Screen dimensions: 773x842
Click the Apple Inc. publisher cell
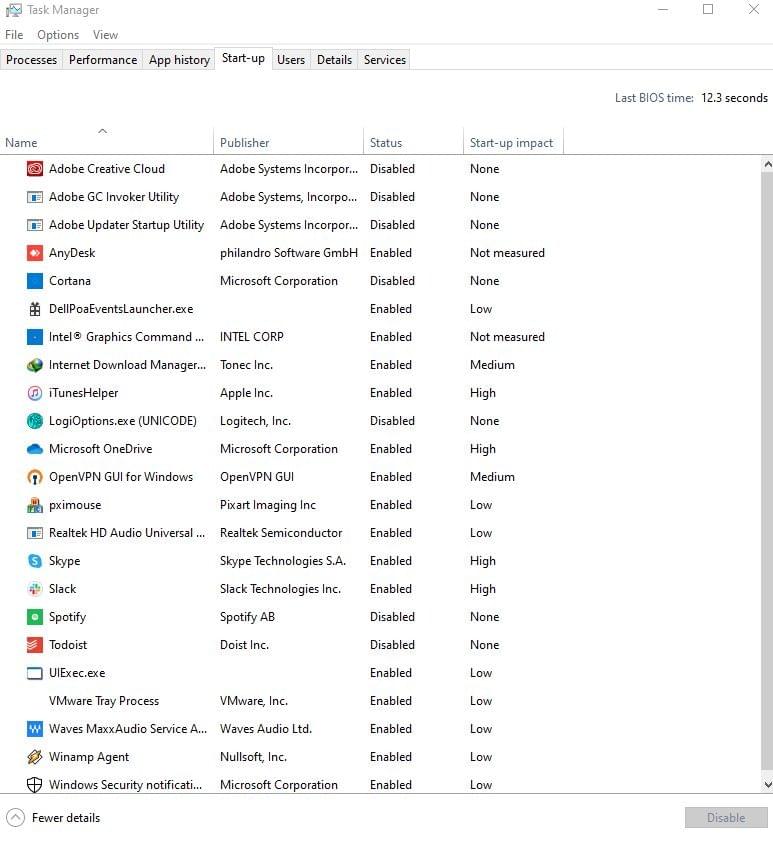[246, 393]
